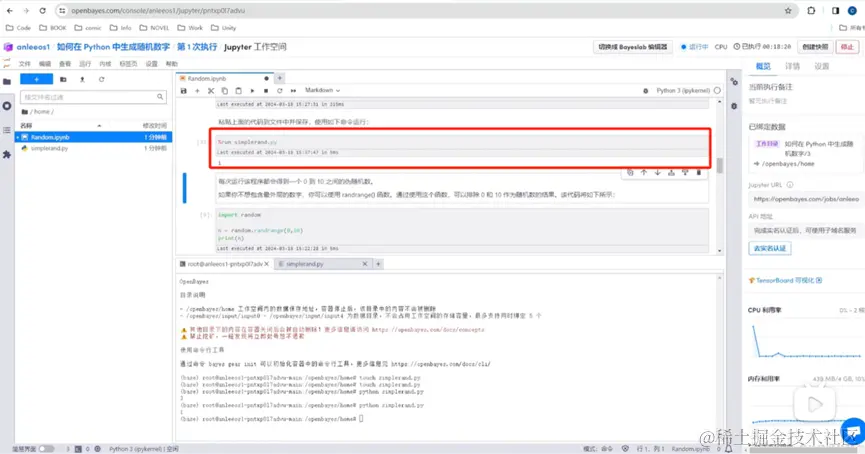The height and width of the screenshot is (454, 865).
Task: Open the Markdown cell type dropdown
Action: click(322, 90)
